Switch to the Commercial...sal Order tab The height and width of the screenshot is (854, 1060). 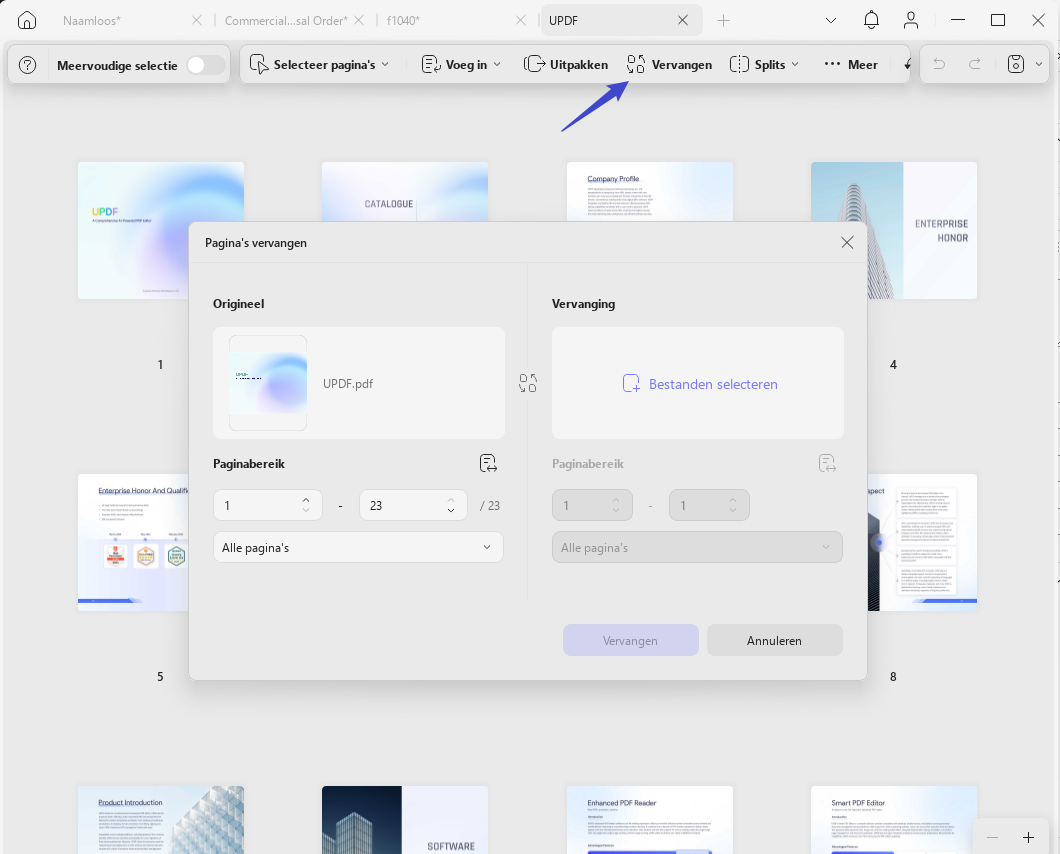pyautogui.click(x=286, y=20)
